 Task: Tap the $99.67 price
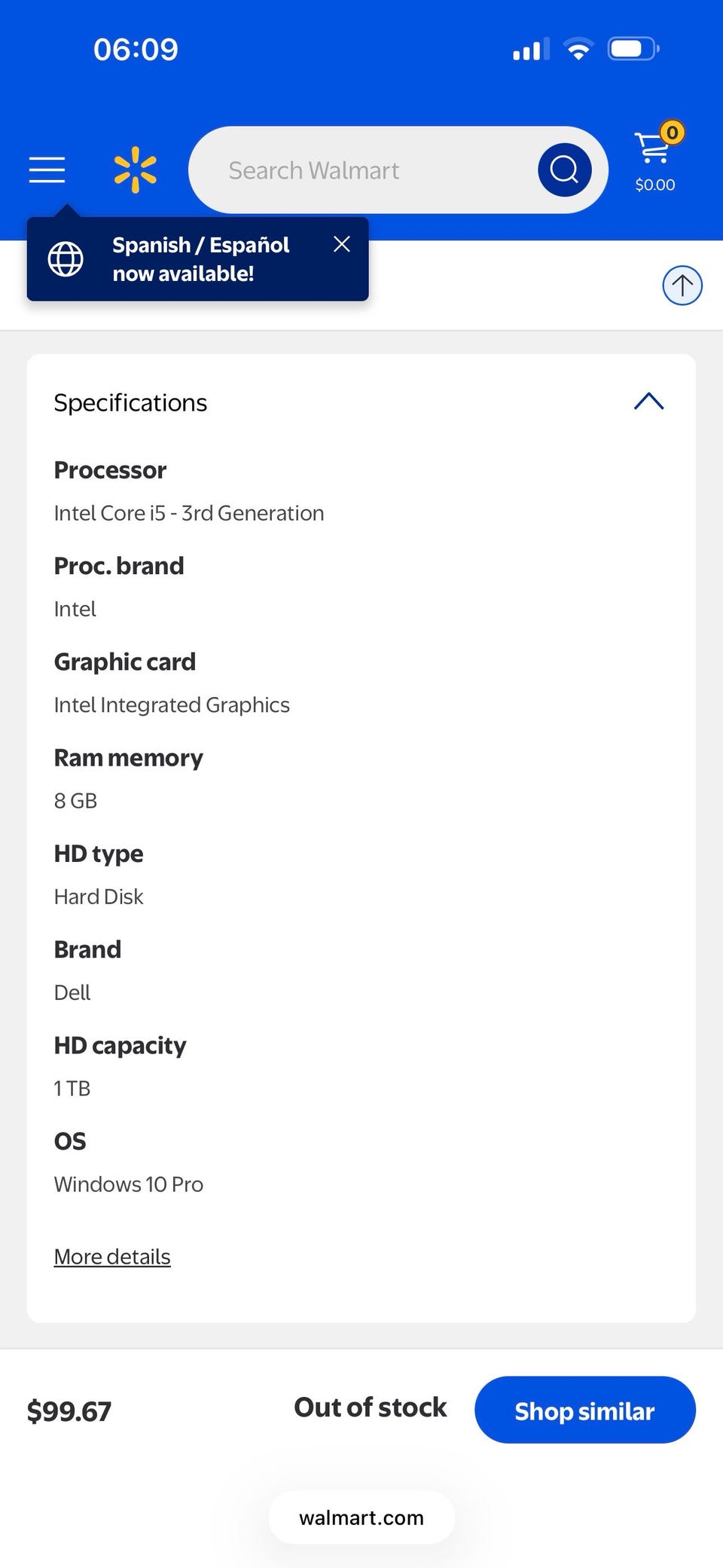69,1411
